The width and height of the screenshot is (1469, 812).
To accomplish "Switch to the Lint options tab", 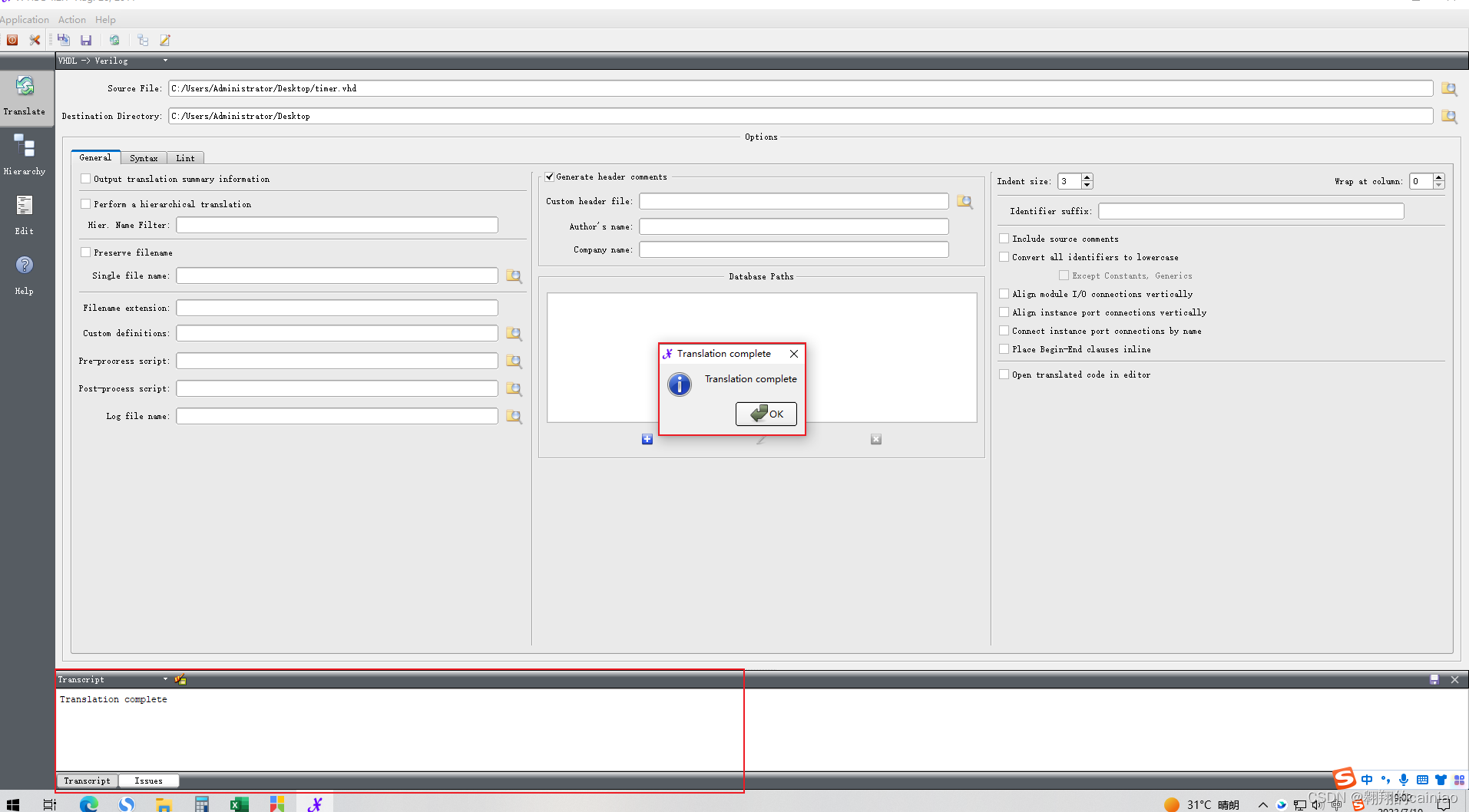I will [185, 158].
